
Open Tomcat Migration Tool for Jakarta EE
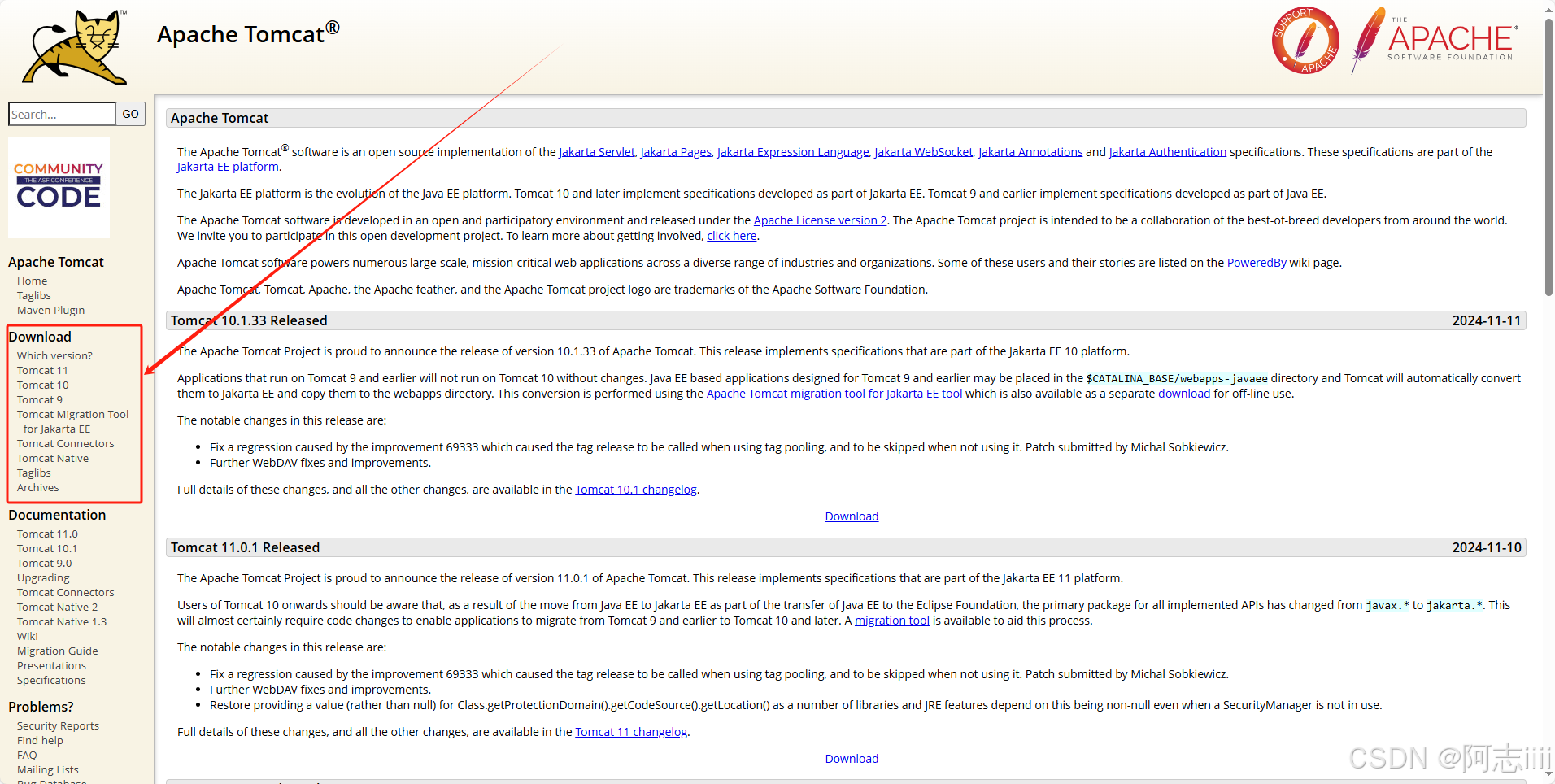click(x=72, y=421)
